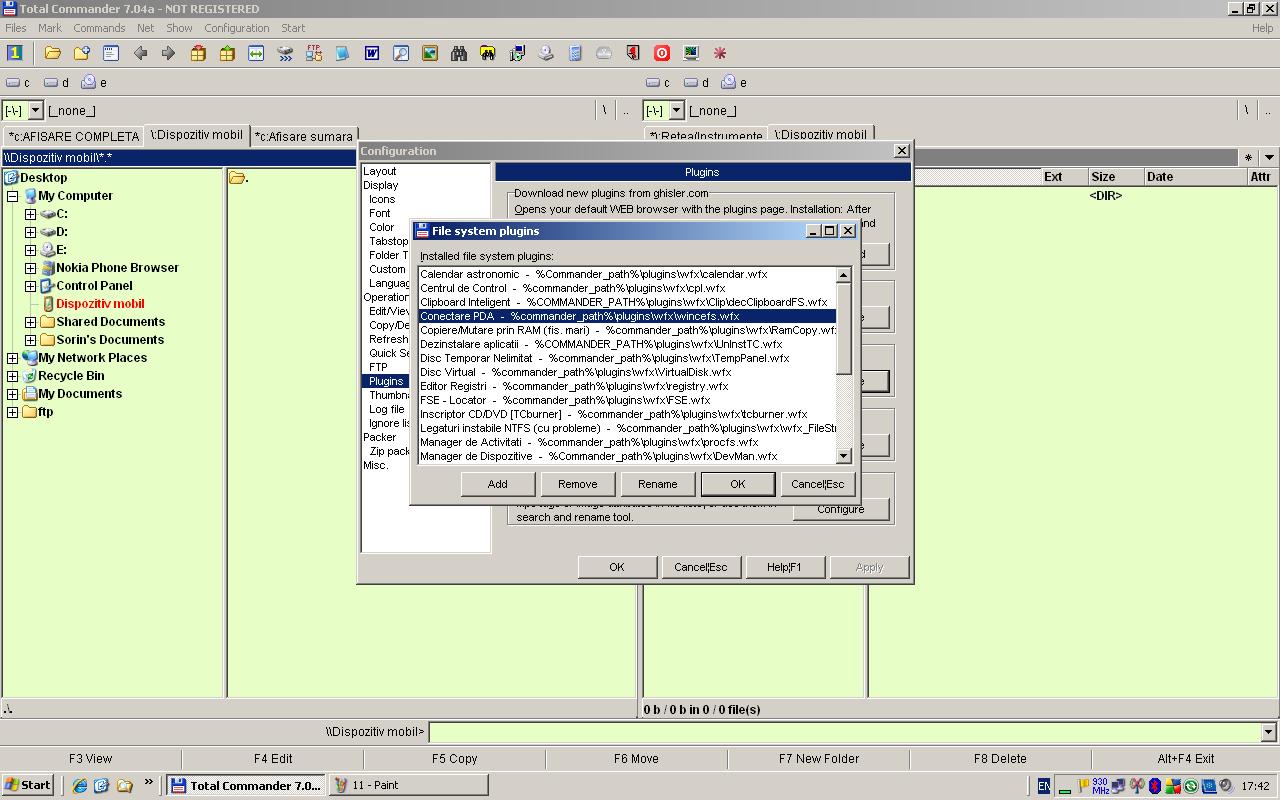Viewport: 1280px width, 800px height.
Task: Open the command line history dropdown
Action: (x=1268, y=732)
